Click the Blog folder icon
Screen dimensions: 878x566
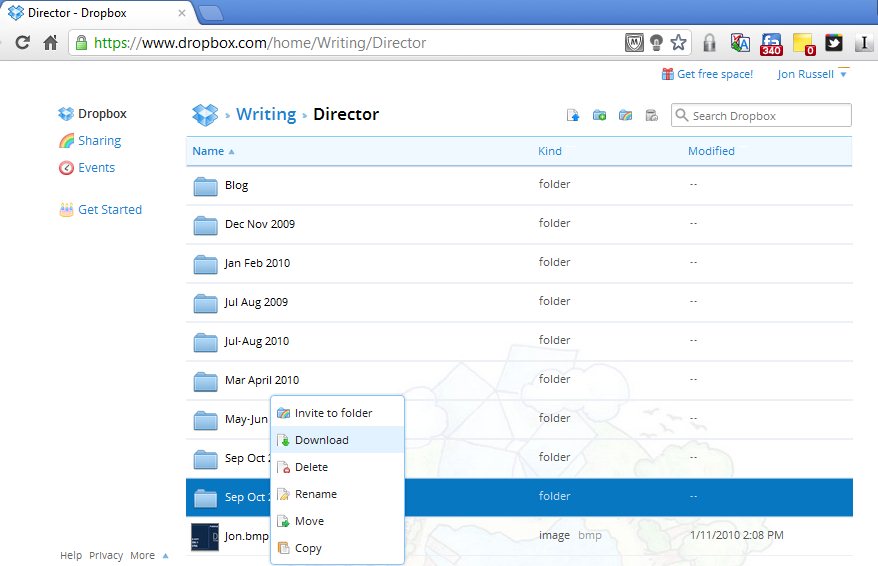[206, 186]
